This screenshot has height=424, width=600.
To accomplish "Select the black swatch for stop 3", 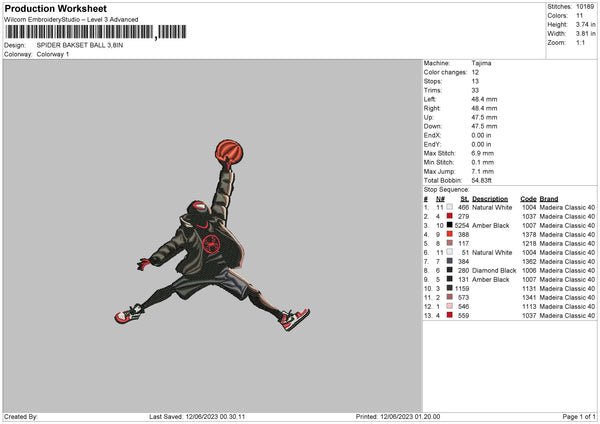I will coord(449,225).
